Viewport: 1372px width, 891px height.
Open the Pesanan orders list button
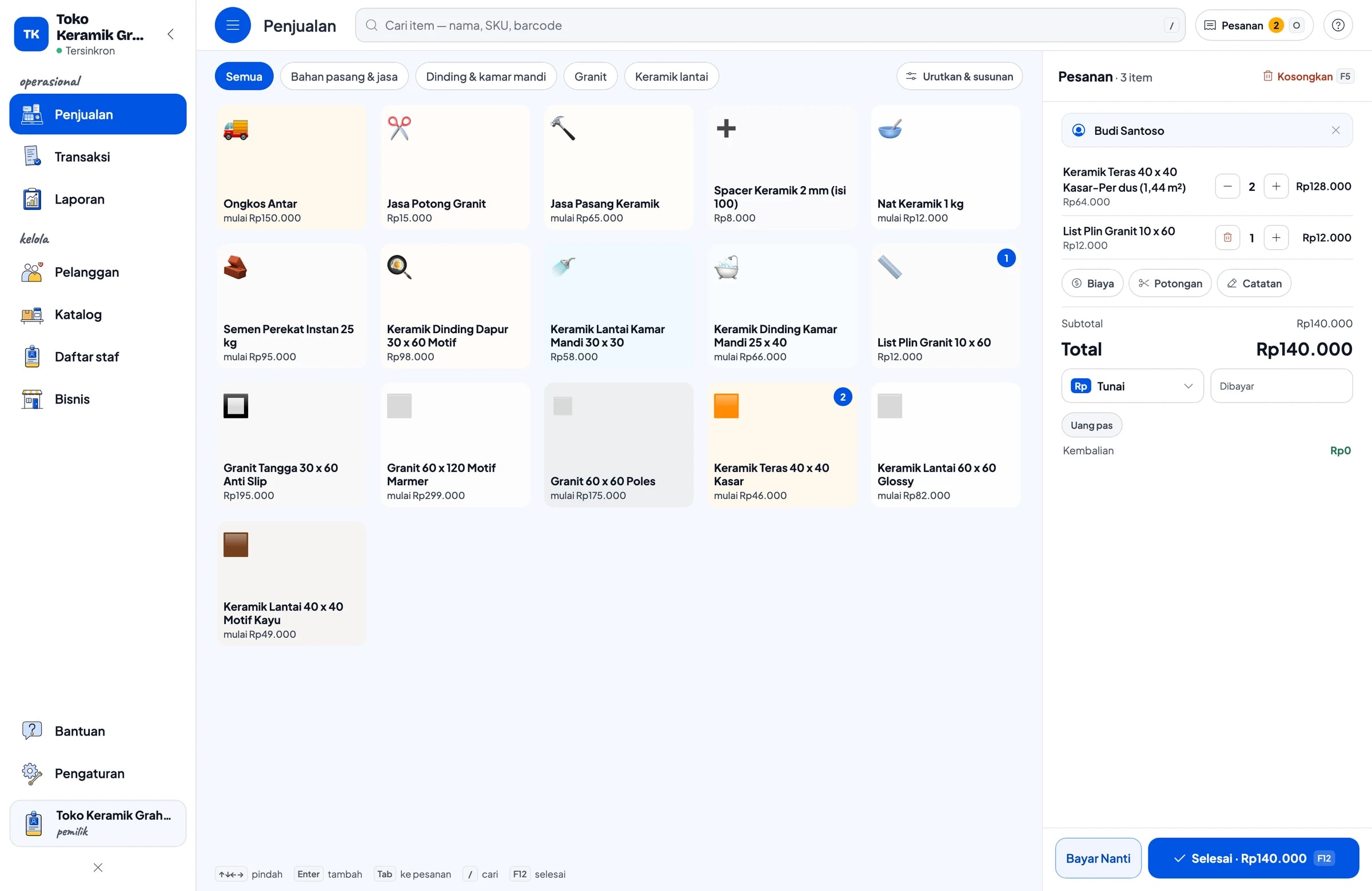point(1254,25)
